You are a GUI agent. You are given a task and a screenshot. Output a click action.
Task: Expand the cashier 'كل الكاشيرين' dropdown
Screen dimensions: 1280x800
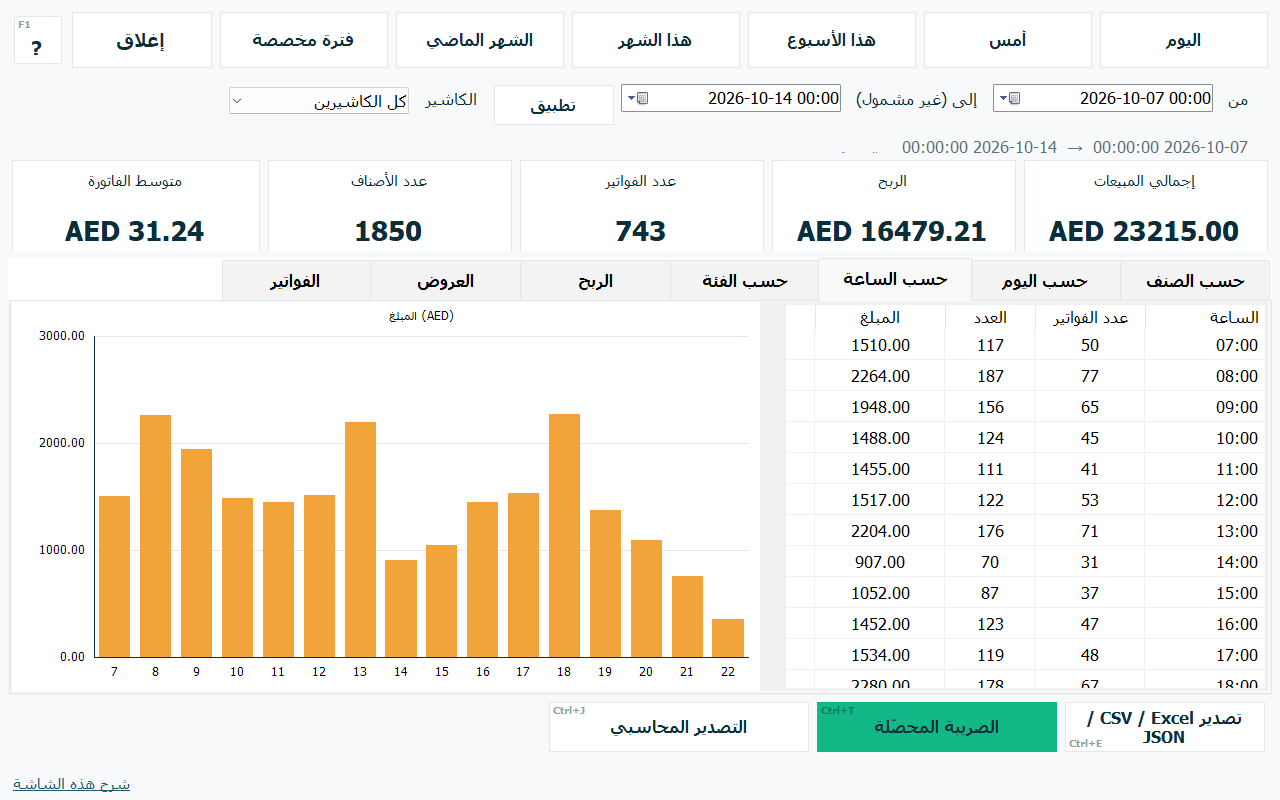pos(319,101)
